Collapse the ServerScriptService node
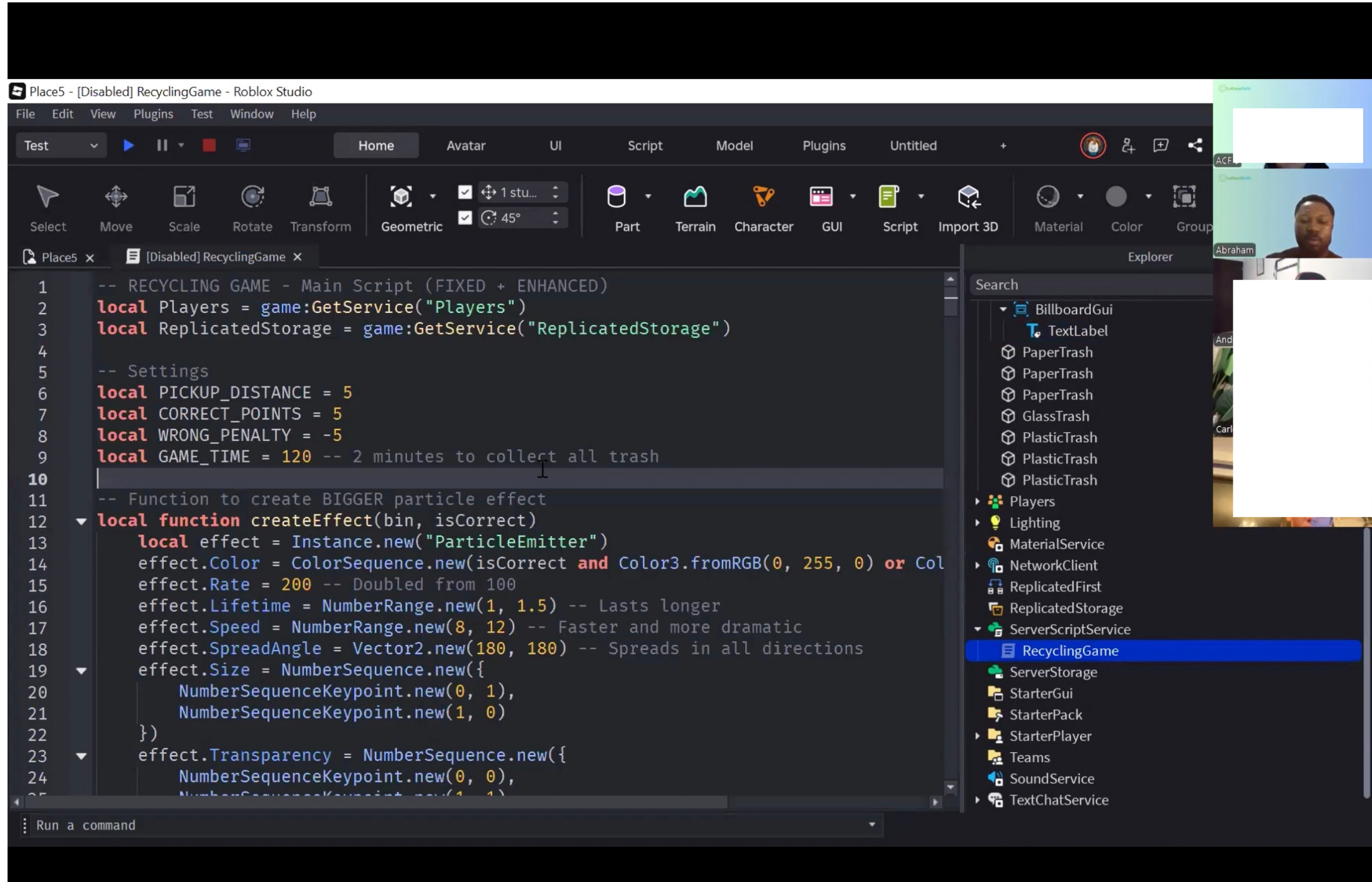The width and height of the screenshot is (1372, 882). click(977, 629)
